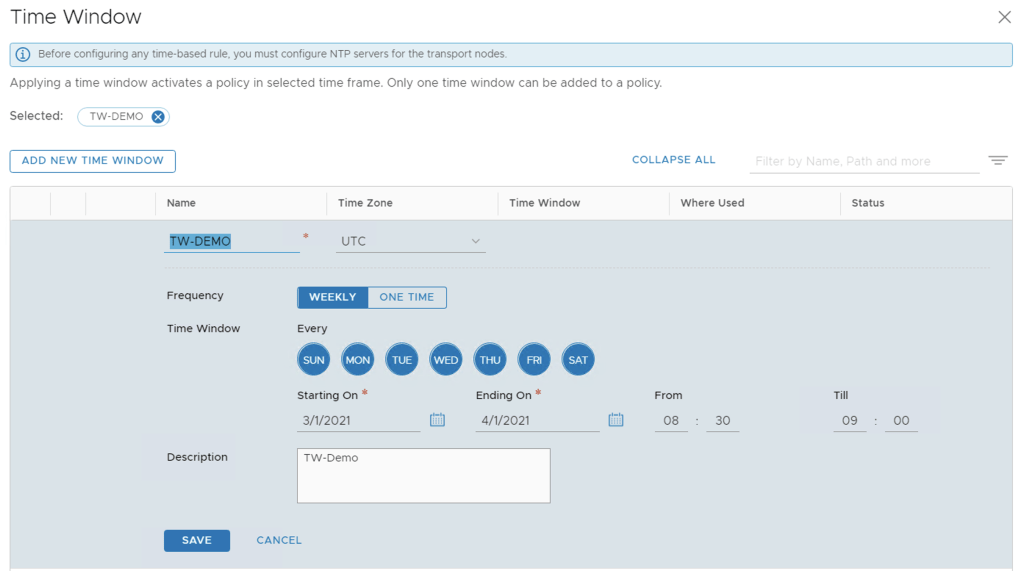The image size is (1024, 571).
Task: Remove the TW-DEMO selected tag
Action: click(158, 117)
